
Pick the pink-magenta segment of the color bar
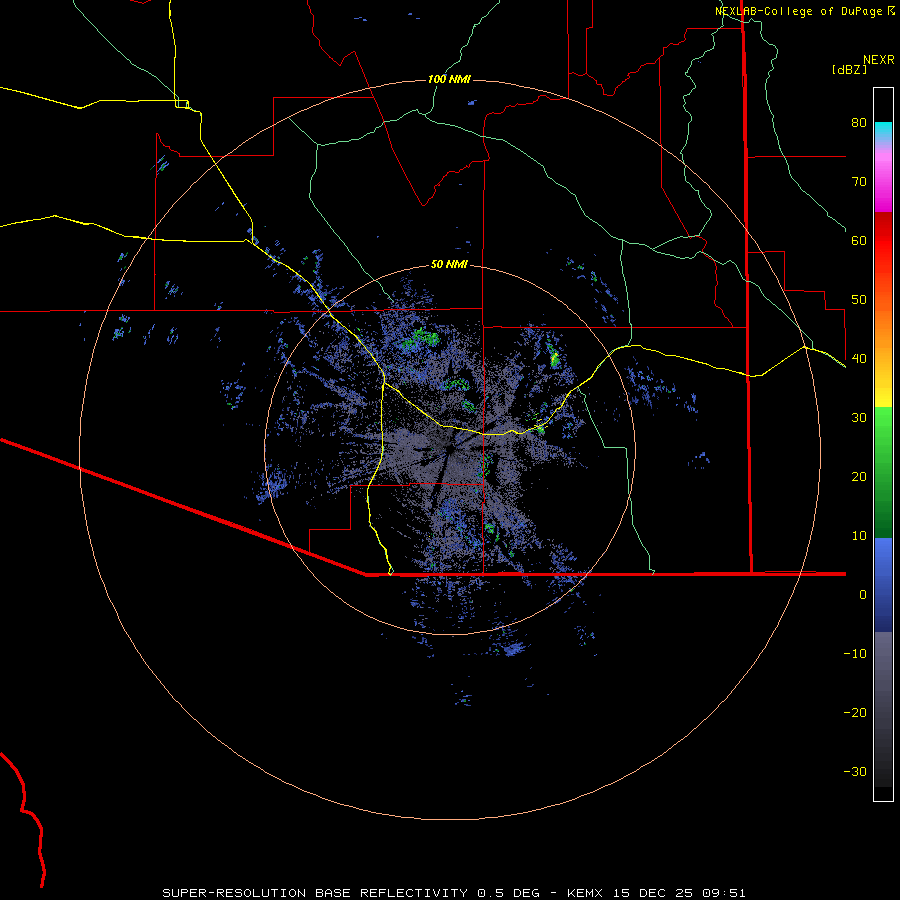[x=883, y=178]
